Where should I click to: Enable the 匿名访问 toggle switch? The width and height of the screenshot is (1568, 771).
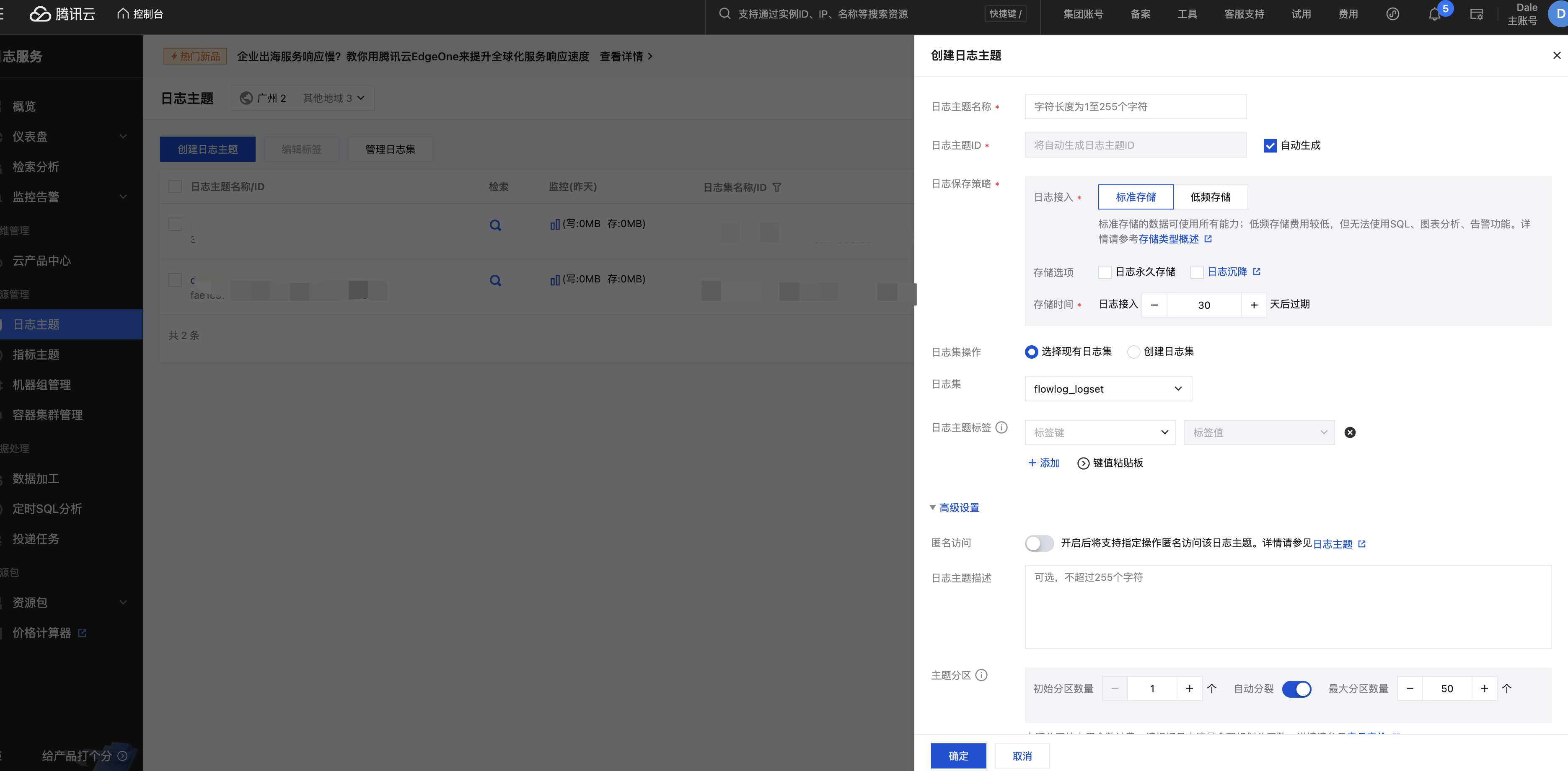tap(1039, 543)
